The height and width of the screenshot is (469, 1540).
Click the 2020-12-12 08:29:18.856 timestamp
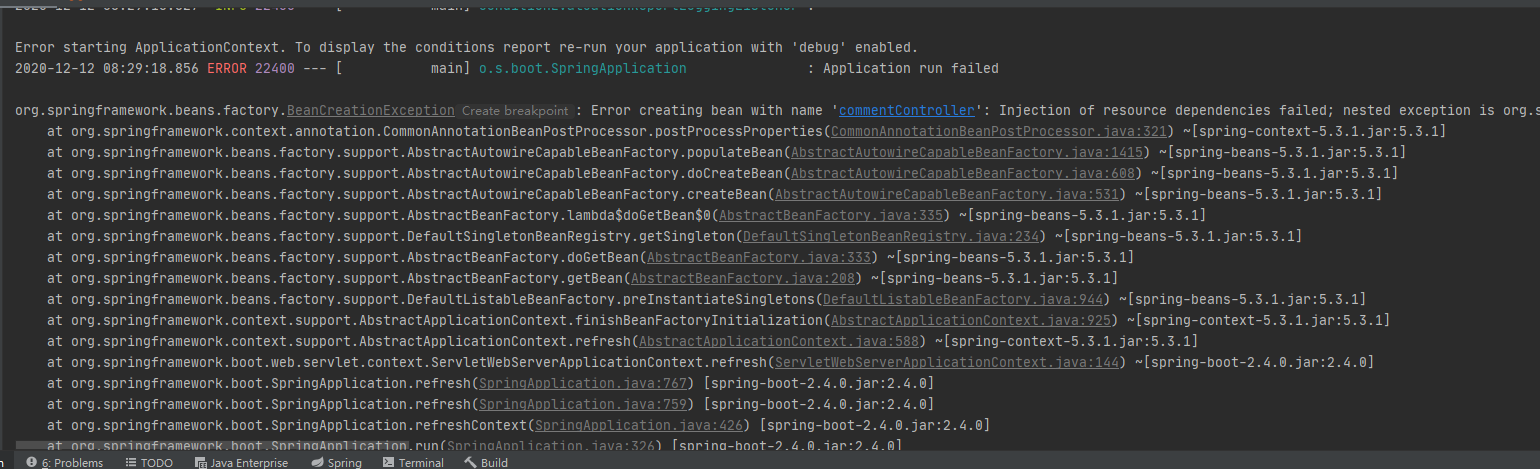click(x=107, y=68)
